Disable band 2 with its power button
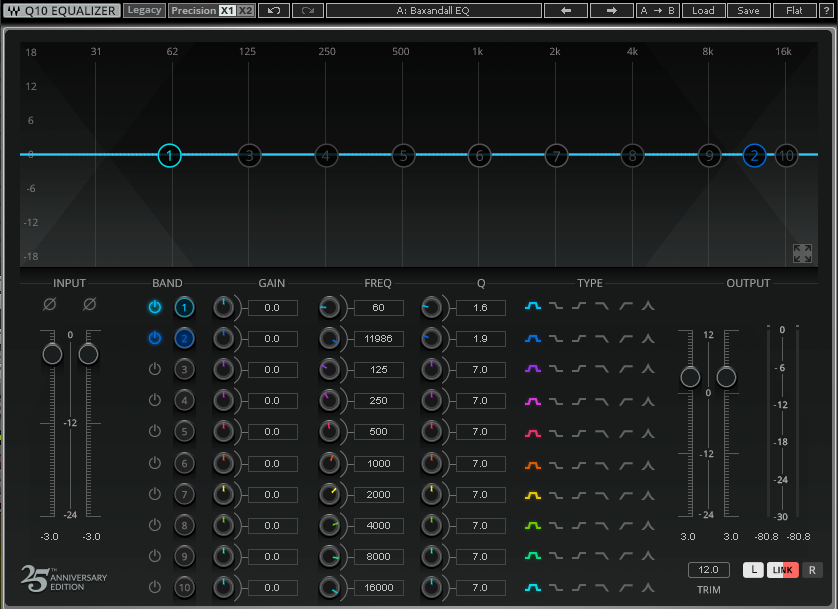The height and width of the screenshot is (609, 838). pos(154,338)
